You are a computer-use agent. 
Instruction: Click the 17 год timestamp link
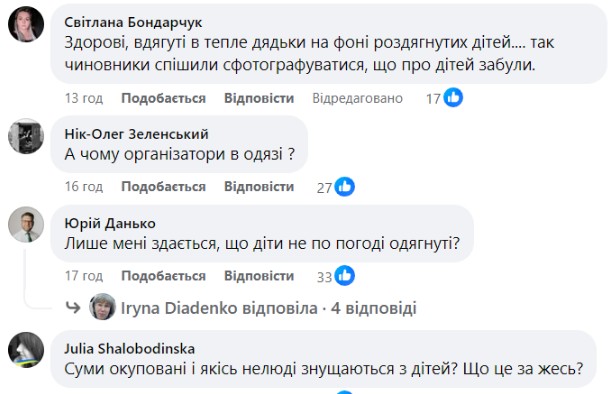pos(84,276)
